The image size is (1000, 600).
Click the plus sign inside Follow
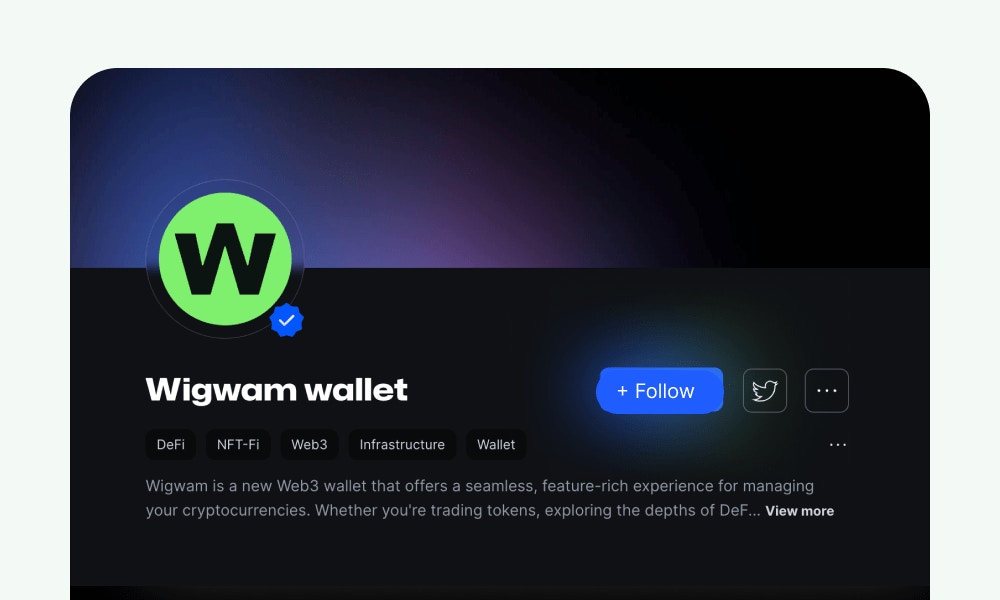622,391
